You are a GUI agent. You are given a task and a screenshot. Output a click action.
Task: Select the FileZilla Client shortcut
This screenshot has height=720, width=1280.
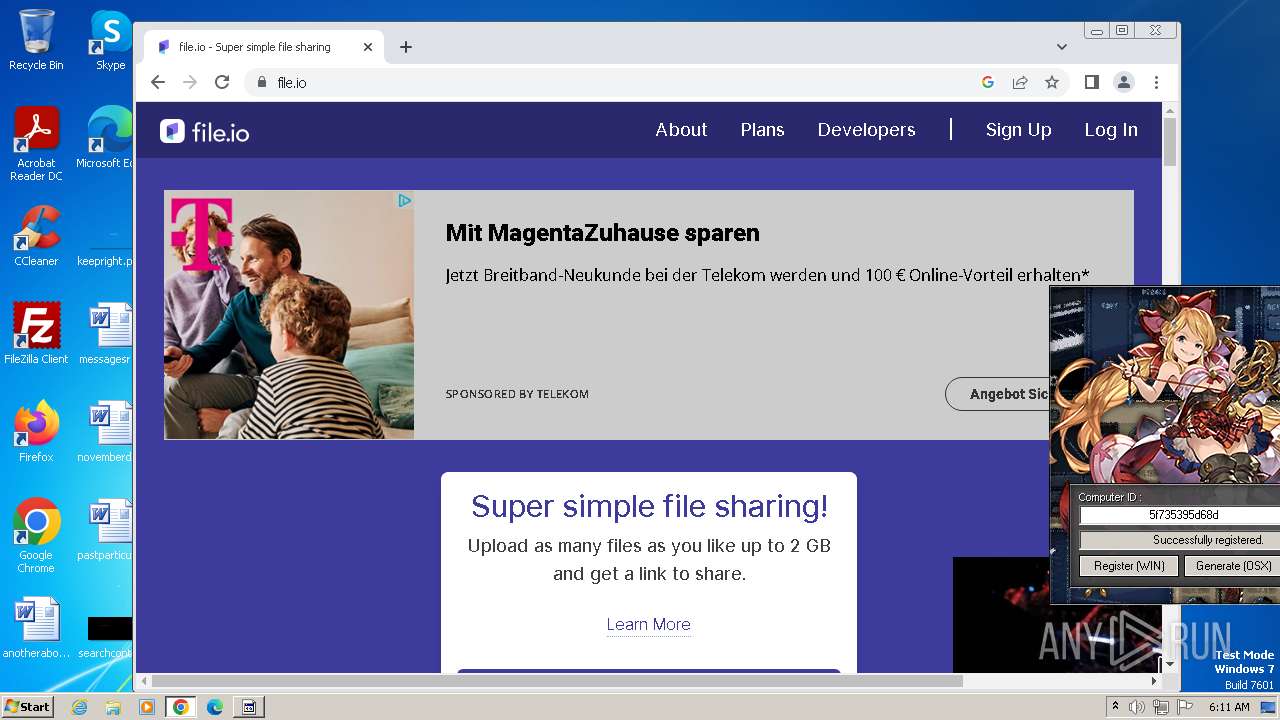[x=36, y=333]
